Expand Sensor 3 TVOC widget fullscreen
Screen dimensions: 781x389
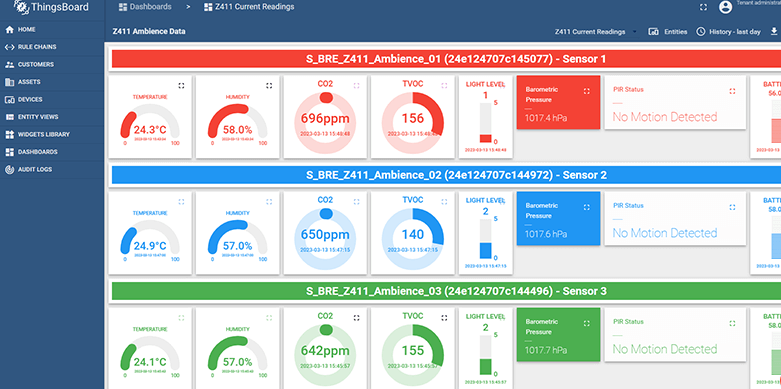(x=444, y=318)
